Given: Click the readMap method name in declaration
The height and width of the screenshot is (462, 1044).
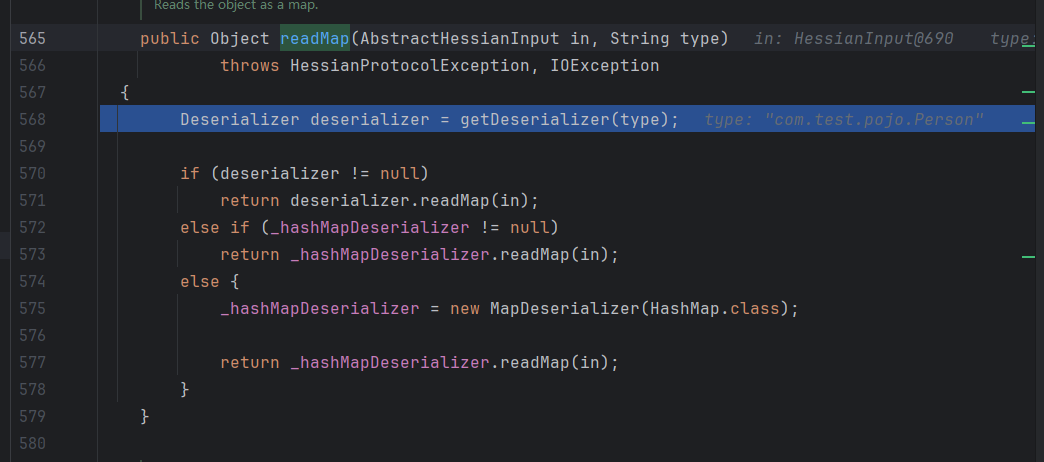Looking at the screenshot, I should click(x=314, y=39).
